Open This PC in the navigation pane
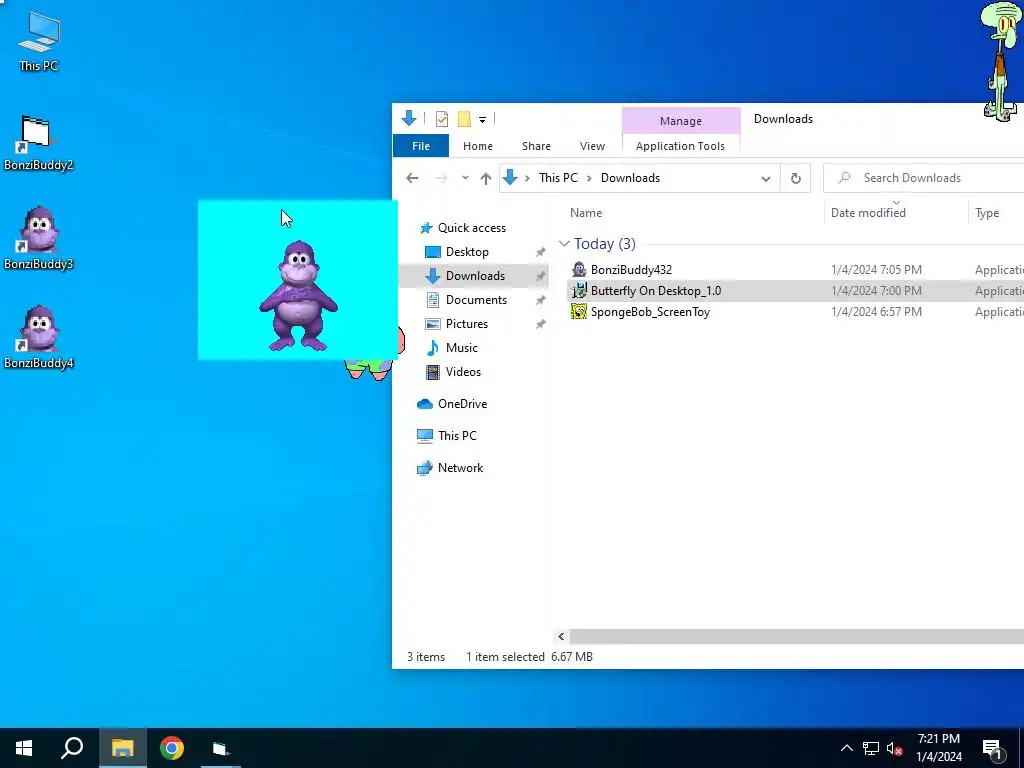This screenshot has height=768, width=1024. [457, 436]
